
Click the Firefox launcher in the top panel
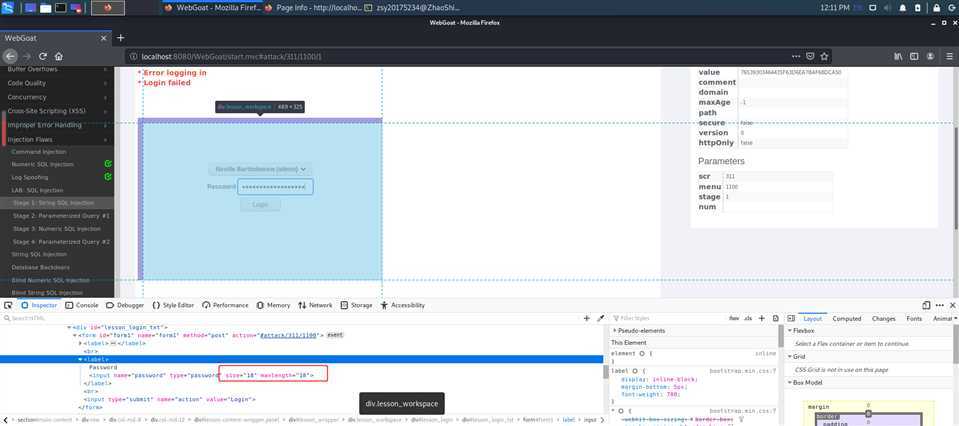click(x=108, y=8)
